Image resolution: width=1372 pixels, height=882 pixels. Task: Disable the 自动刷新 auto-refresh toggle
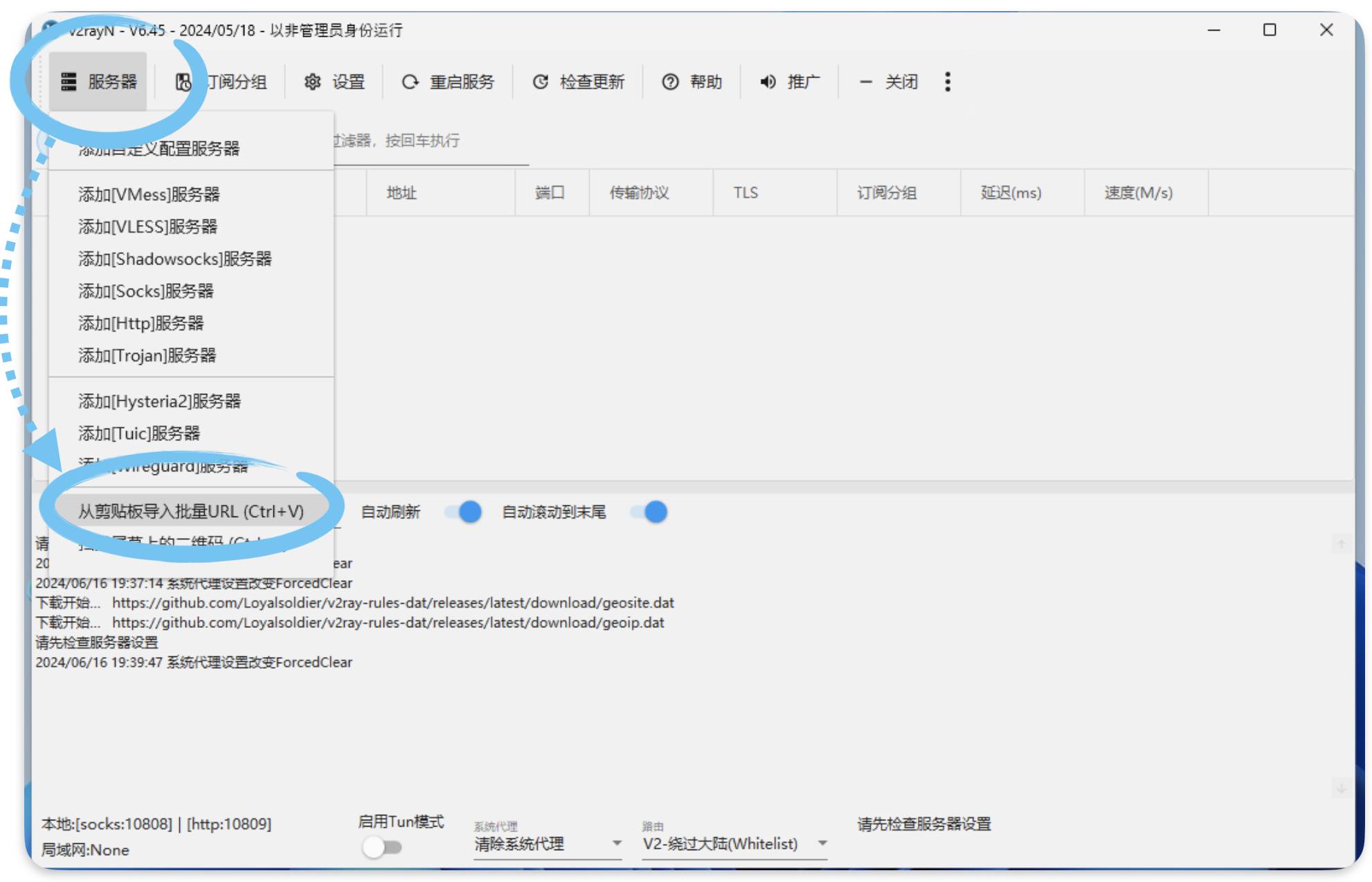[464, 512]
